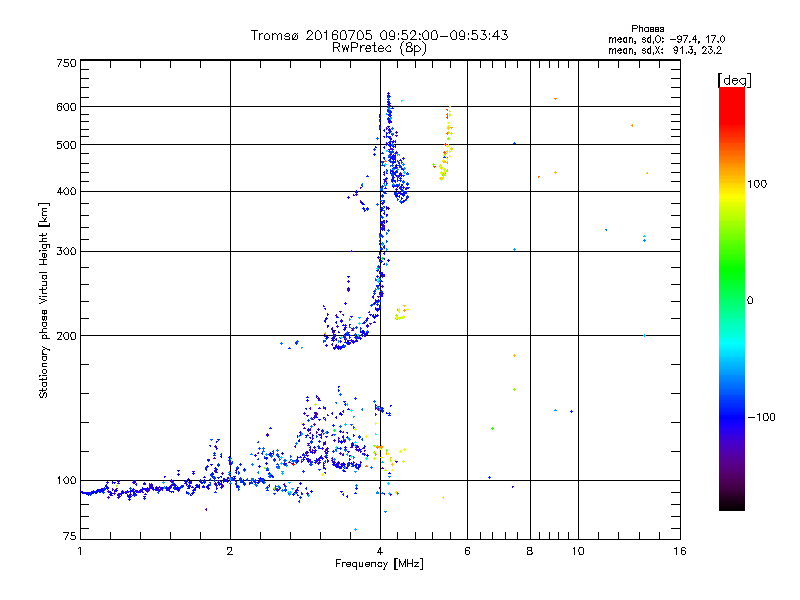
Task: Click the "Frequency [MHz]" x-axis title
Action: click(379, 564)
